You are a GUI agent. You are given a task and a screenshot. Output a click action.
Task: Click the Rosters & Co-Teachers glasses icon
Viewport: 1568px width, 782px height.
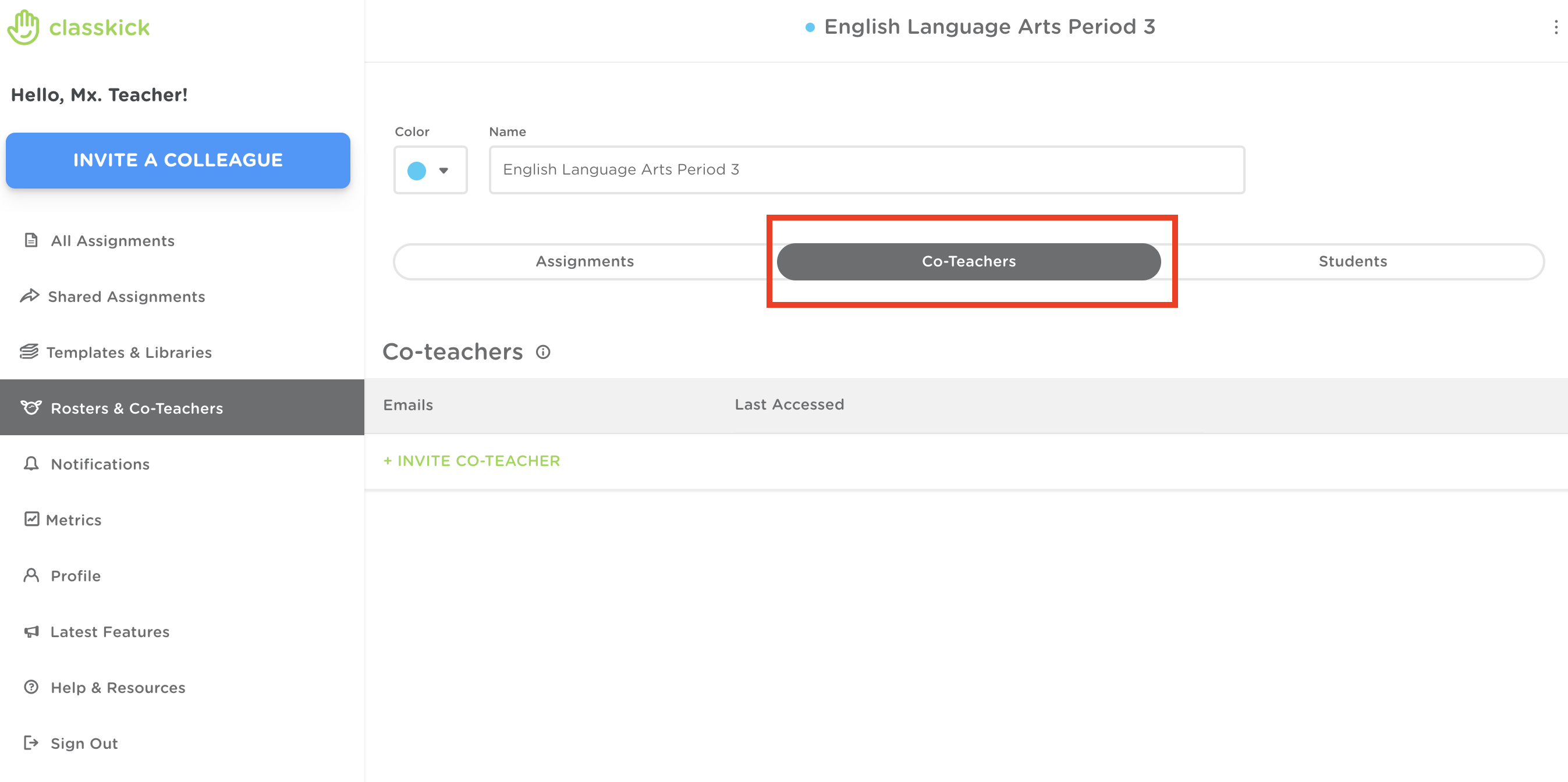(x=32, y=407)
